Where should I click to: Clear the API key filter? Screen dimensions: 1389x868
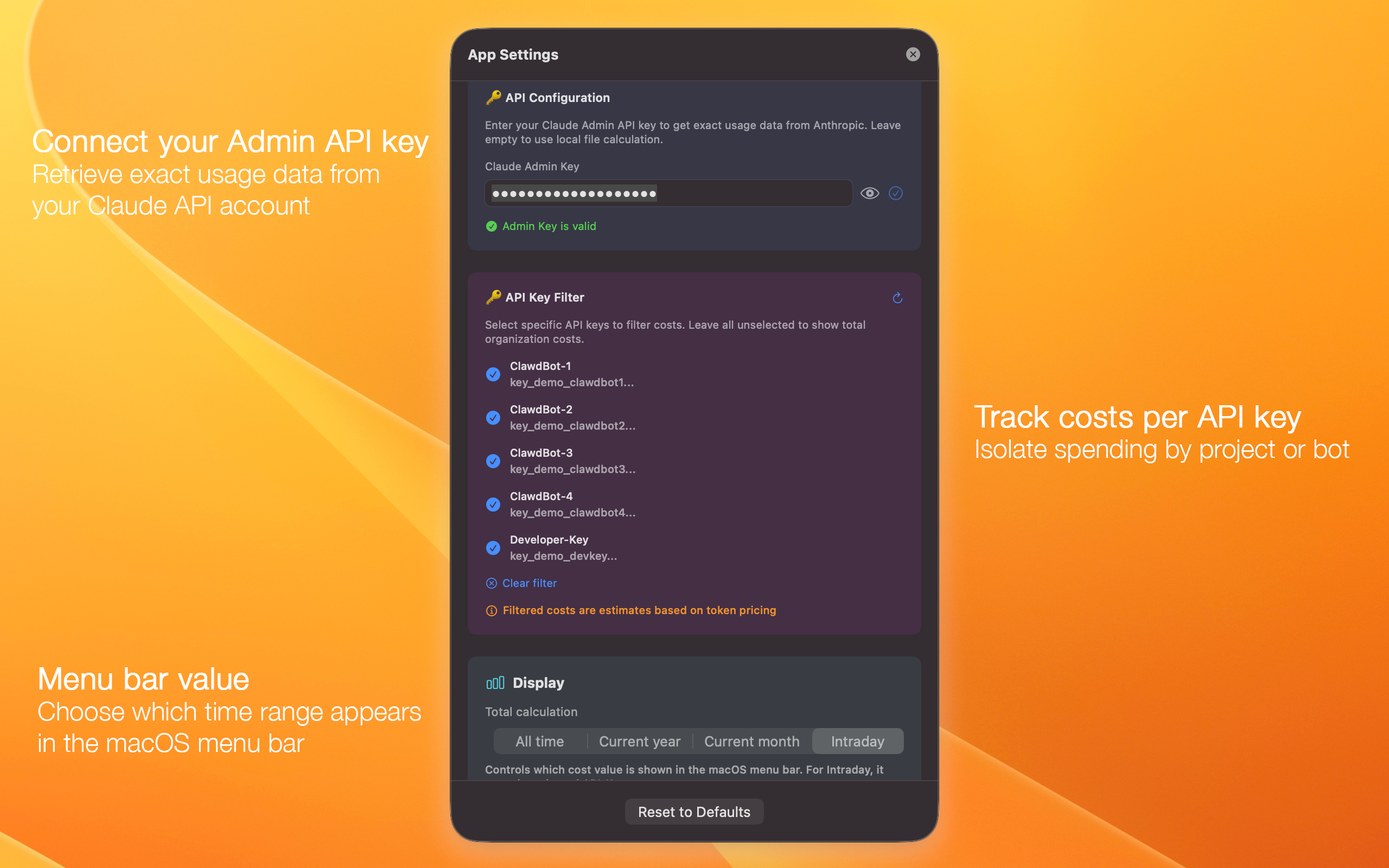[x=528, y=583]
